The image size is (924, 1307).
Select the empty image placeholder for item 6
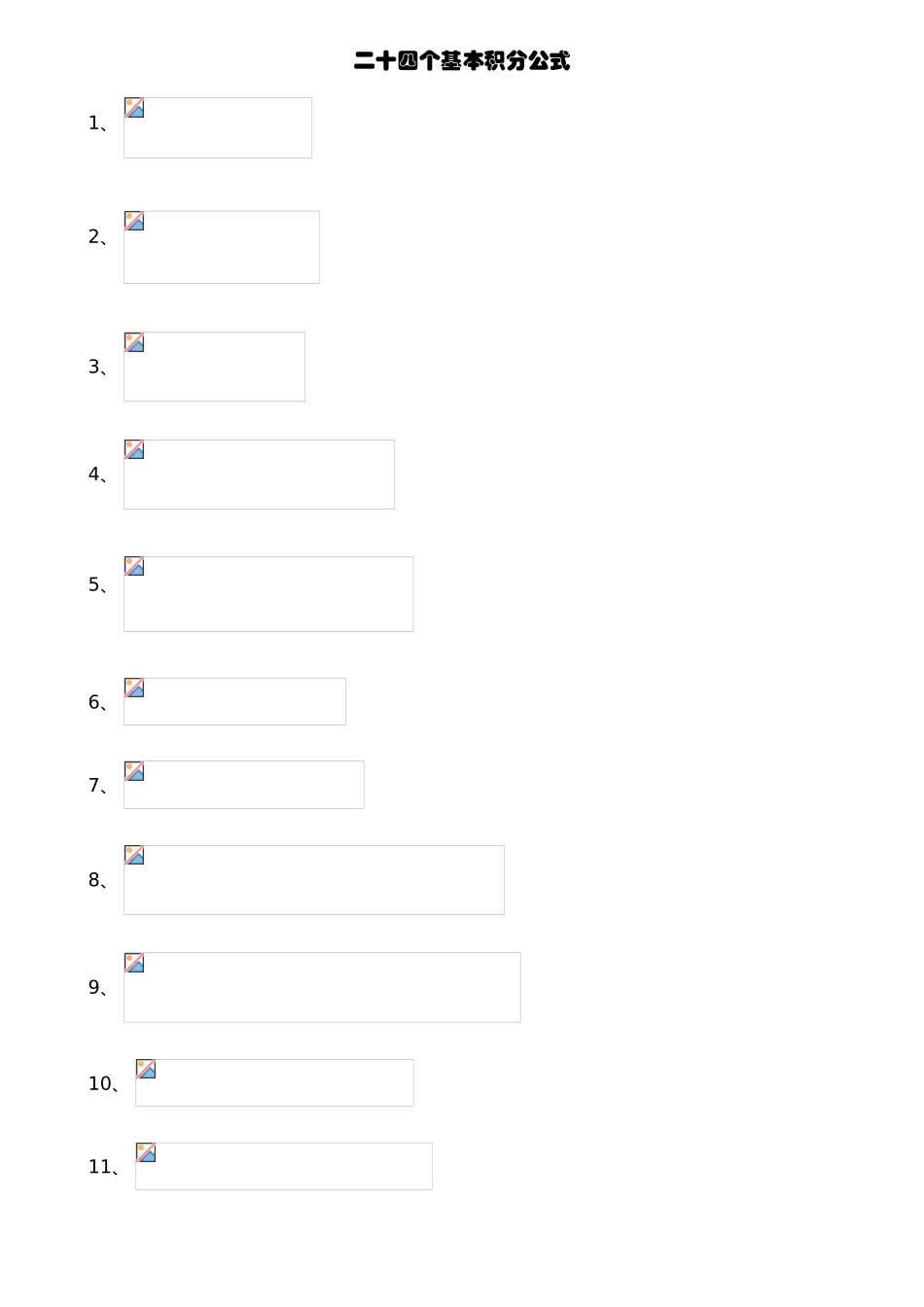click(243, 706)
